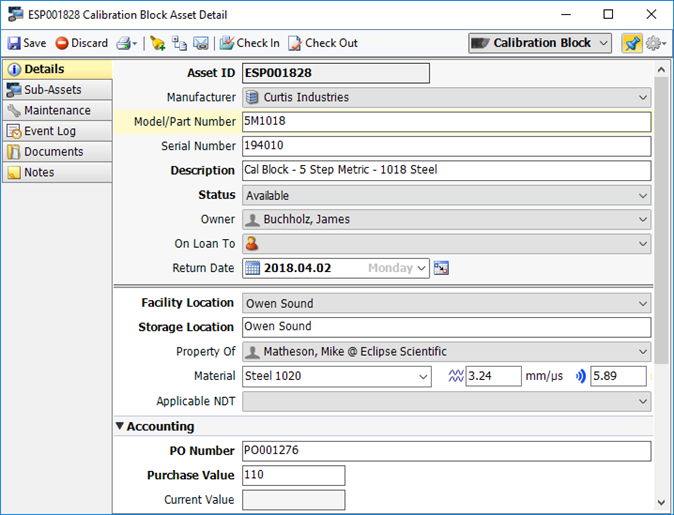Open the printer icon menu
Viewport: 674px width, 515px height.
click(126, 43)
